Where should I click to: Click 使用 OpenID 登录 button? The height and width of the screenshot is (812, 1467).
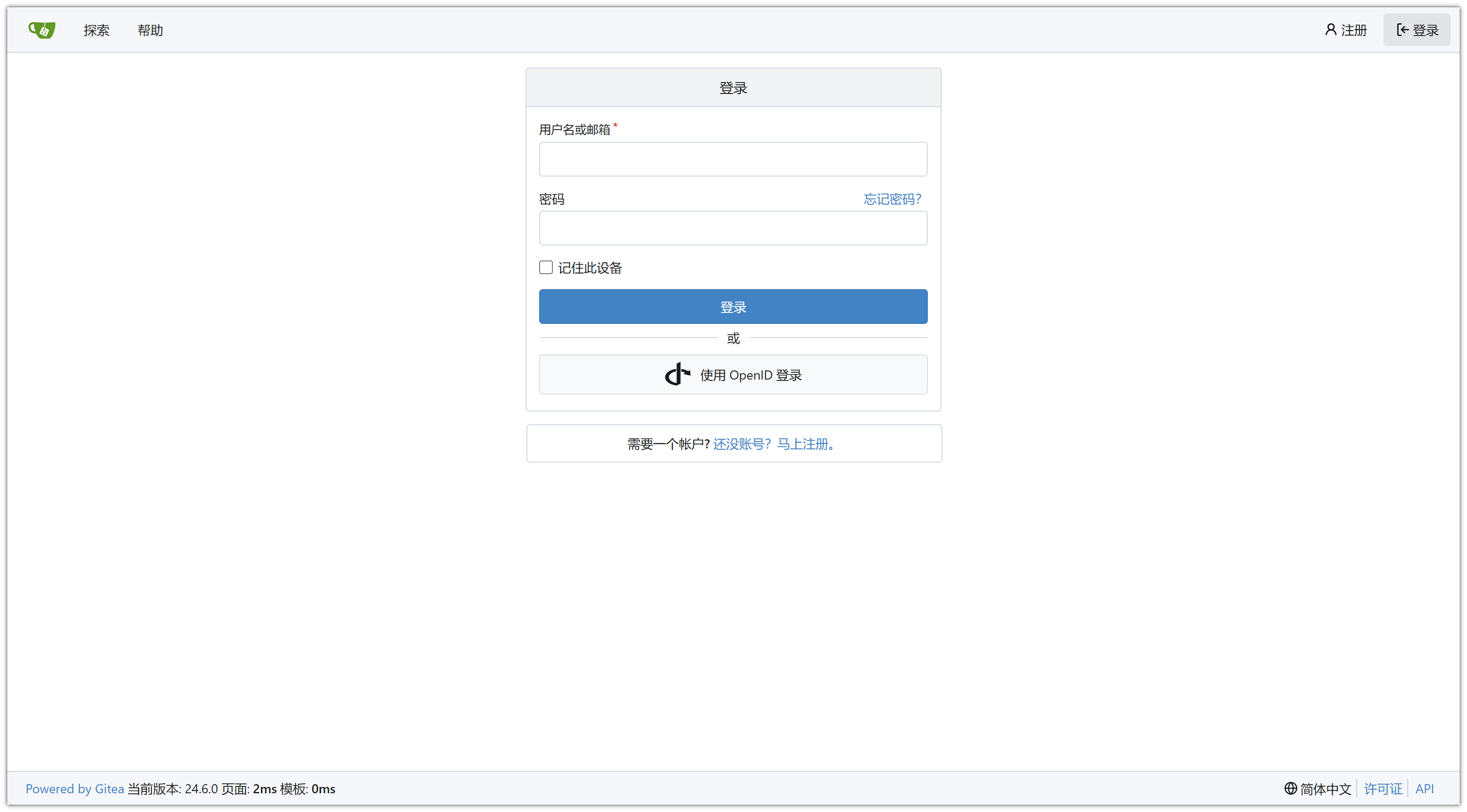pos(733,375)
